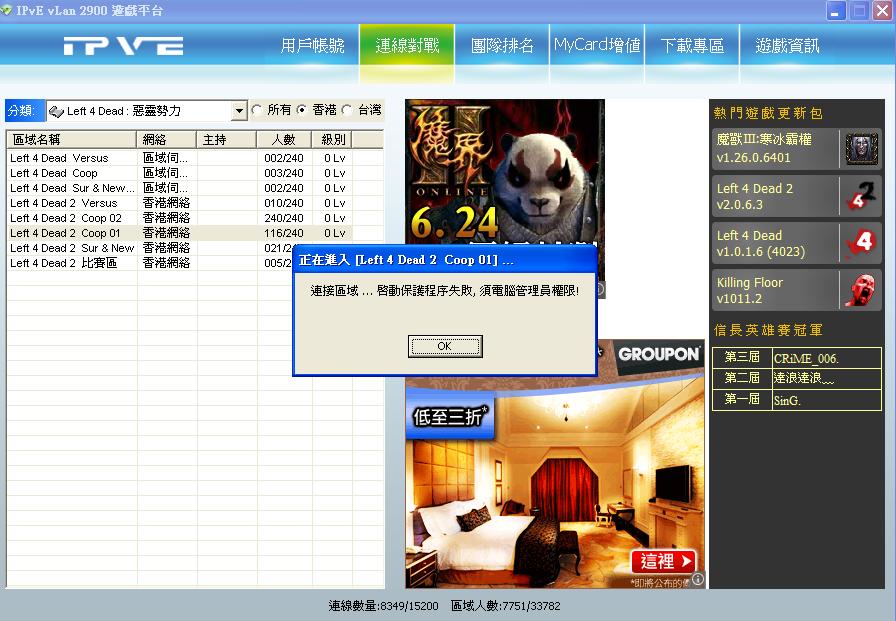Click the IPvE title bar app icon
This screenshot has height=621, width=896.
pos(6,10)
